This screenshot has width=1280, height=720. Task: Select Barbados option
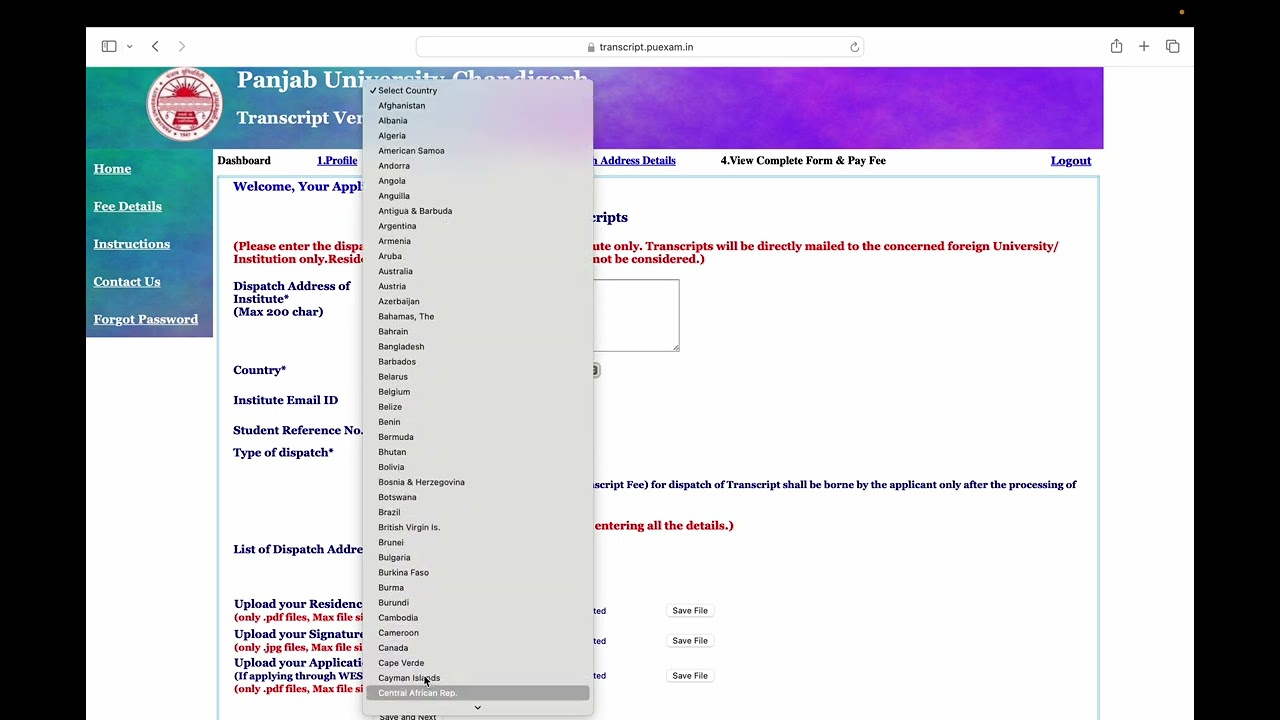(x=477, y=362)
